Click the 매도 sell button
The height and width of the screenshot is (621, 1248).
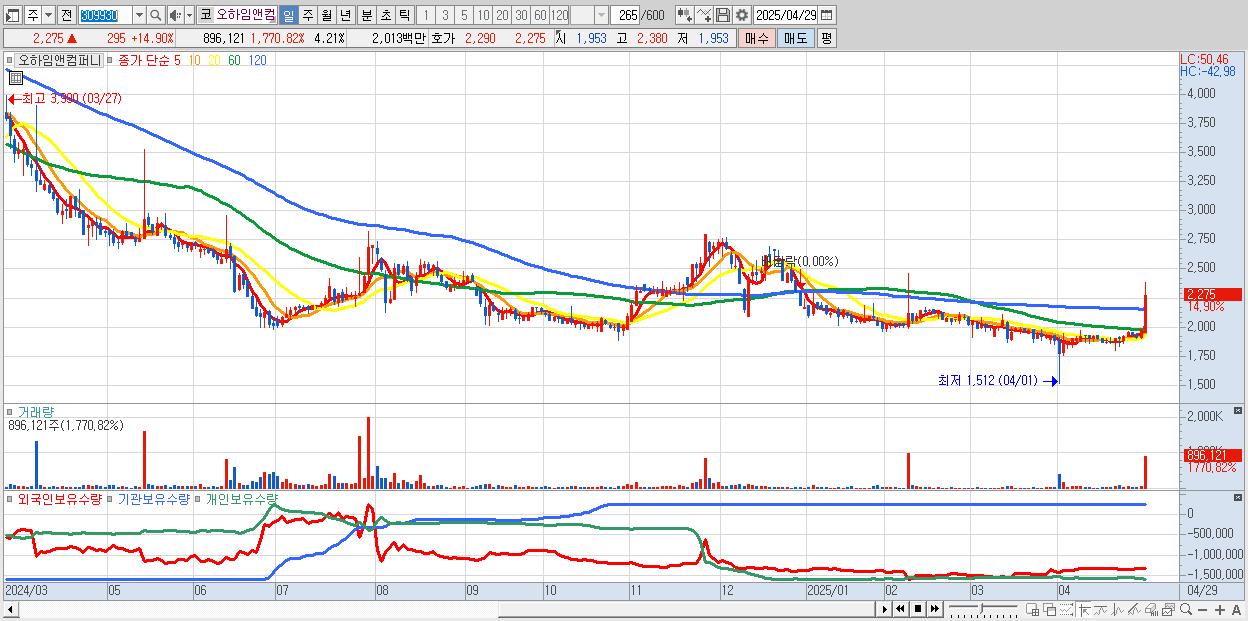click(795, 38)
